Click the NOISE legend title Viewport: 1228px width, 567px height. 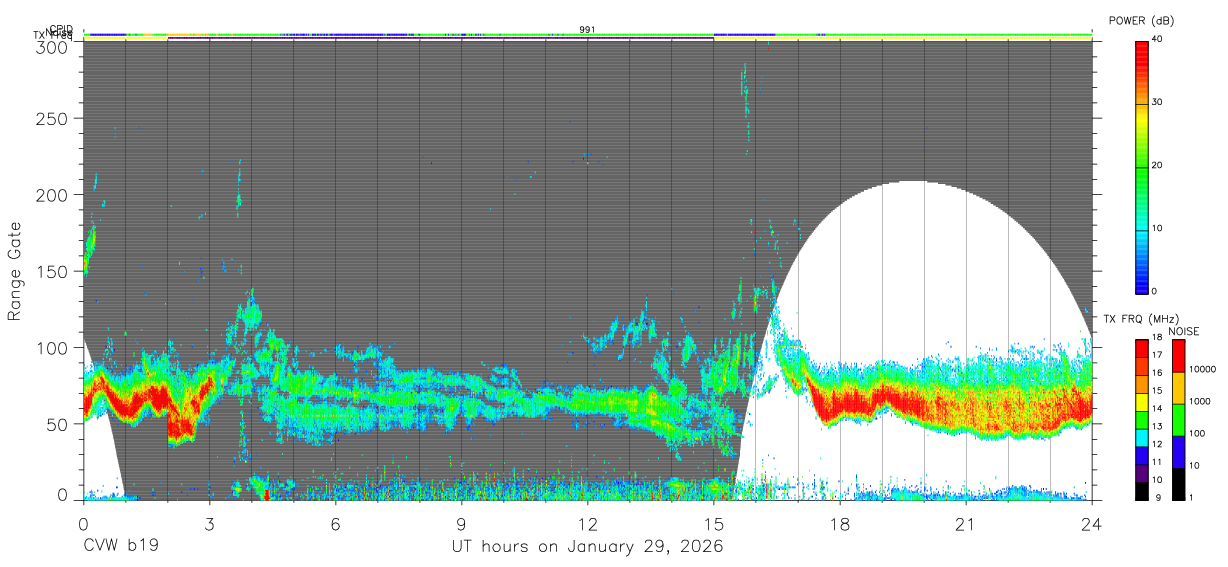pos(1184,331)
